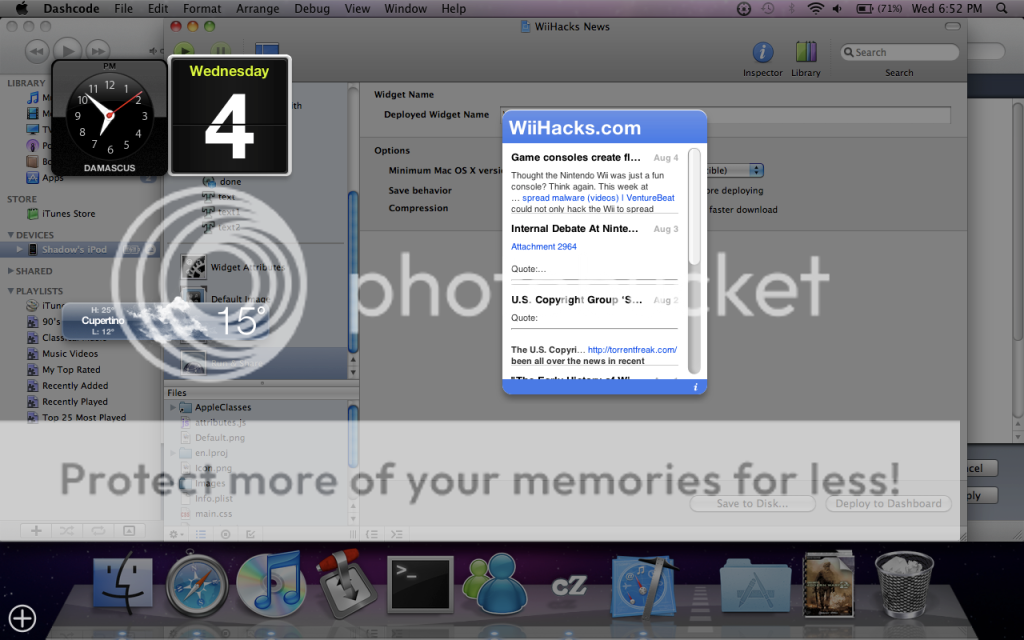The image size is (1024, 640).
Task: Open the gear action menu below Files
Action: pyautogui.click(x=176, y=534)
